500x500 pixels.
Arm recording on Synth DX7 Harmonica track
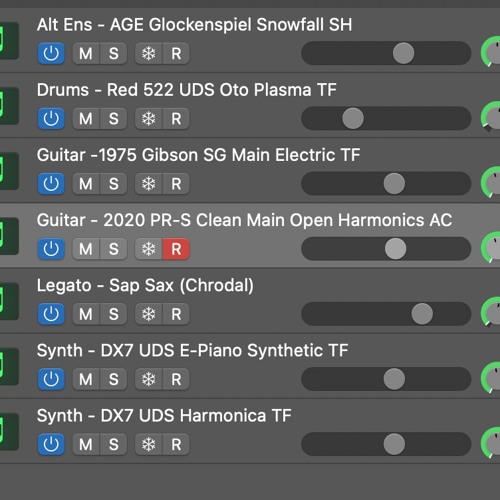point(176,444)
